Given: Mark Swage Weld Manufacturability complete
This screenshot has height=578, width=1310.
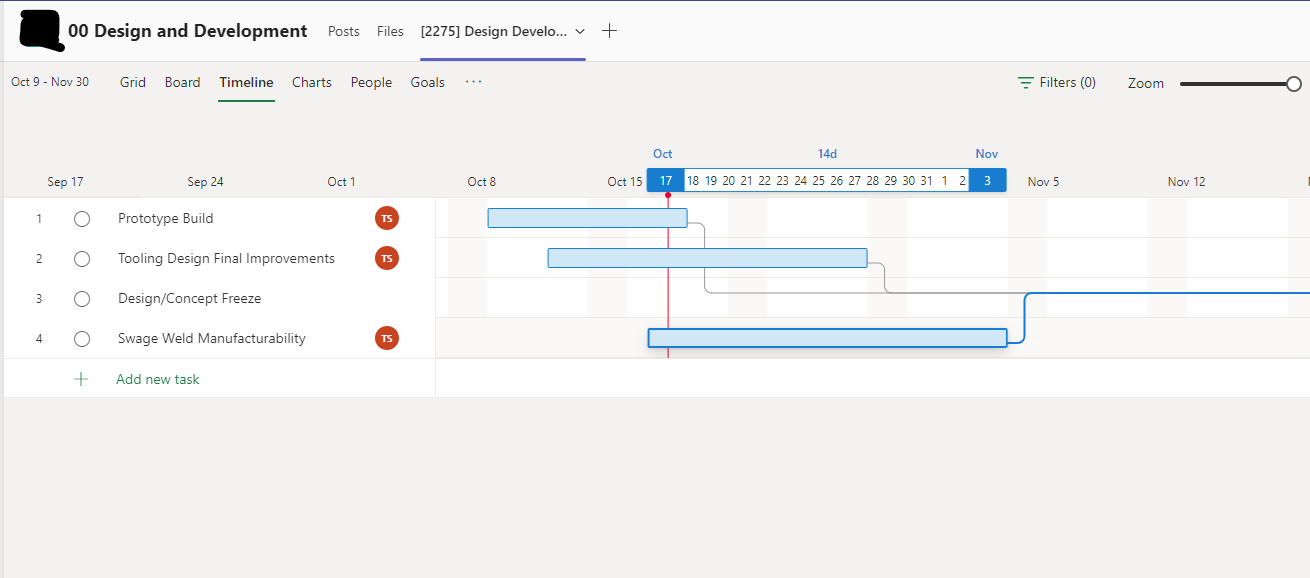Looking at the screenshot, I should point(82,339).
